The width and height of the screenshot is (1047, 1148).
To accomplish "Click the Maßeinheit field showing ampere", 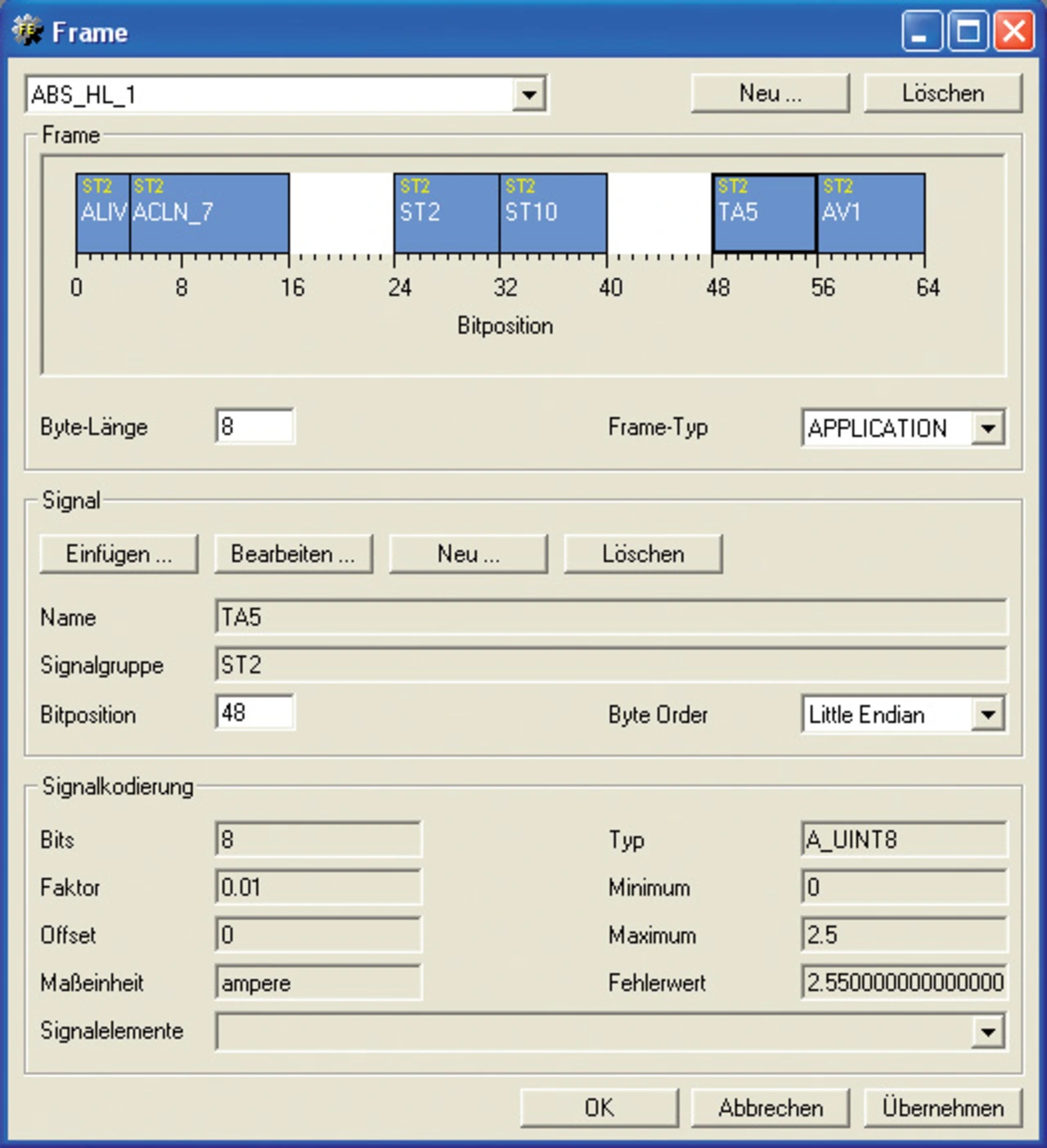I will [x=318, y=982].
